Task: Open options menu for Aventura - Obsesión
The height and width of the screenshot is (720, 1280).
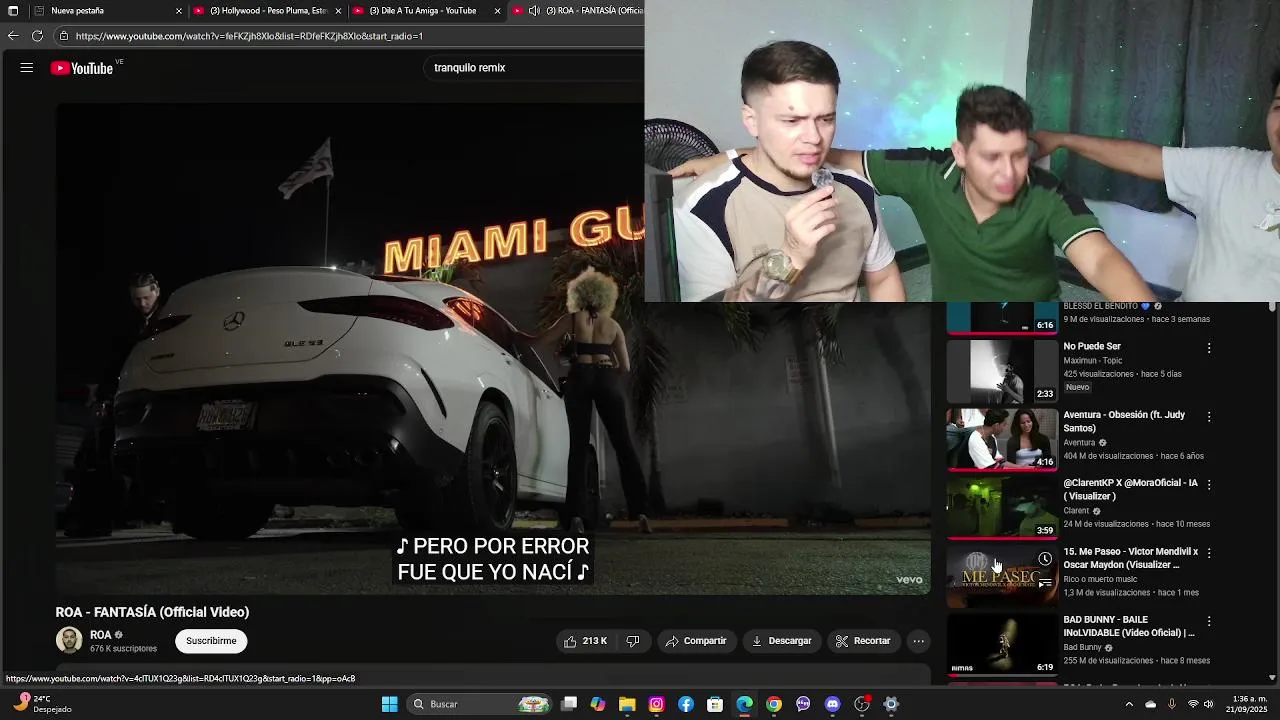Action: [x=1209, y=416]
